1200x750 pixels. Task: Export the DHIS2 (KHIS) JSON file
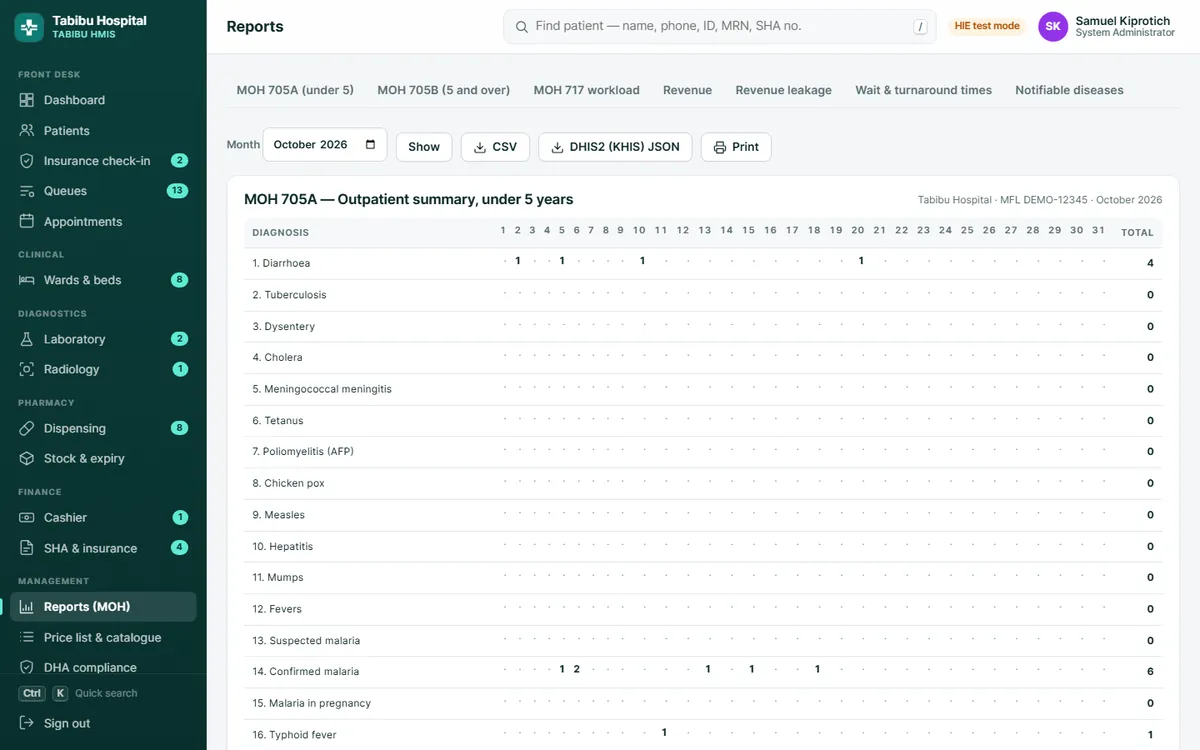pyautogui.click(x=615, y=147)
